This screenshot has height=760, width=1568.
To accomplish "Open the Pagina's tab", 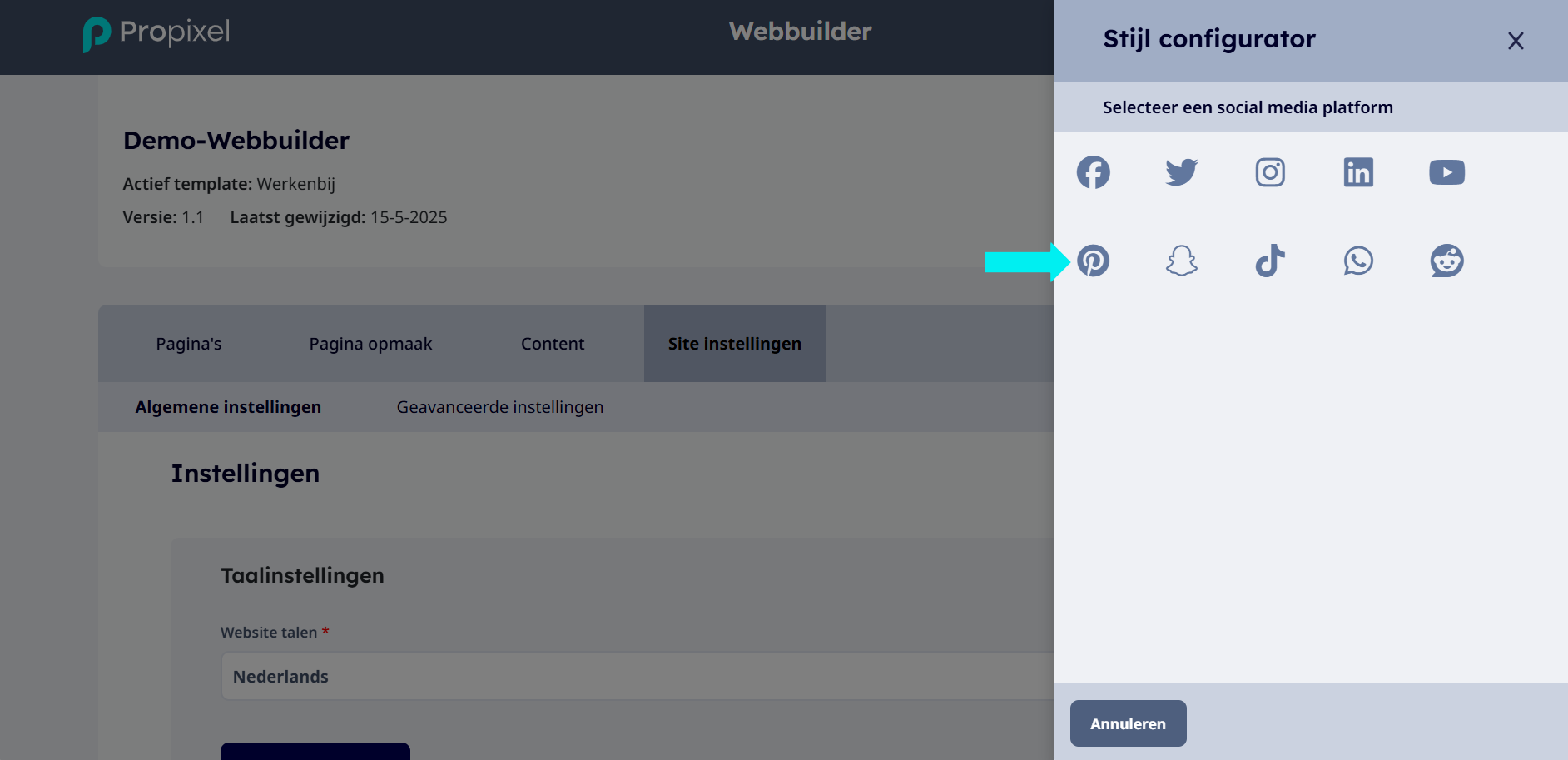I will 189,344.
